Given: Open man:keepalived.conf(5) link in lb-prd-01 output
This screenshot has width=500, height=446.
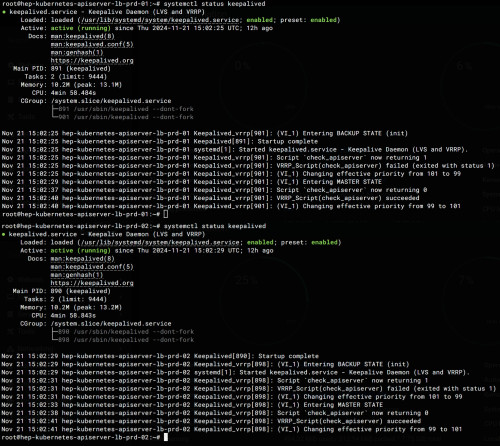Looking at the screenshot, I should [x=92, y=44].
